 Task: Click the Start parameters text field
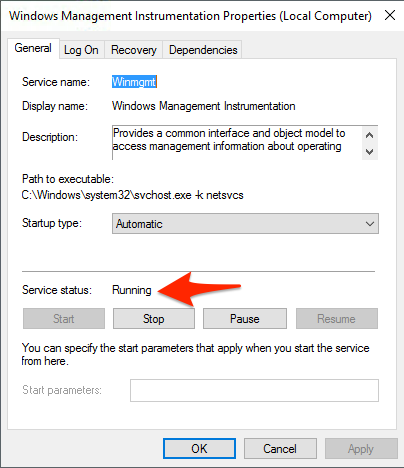254,390
